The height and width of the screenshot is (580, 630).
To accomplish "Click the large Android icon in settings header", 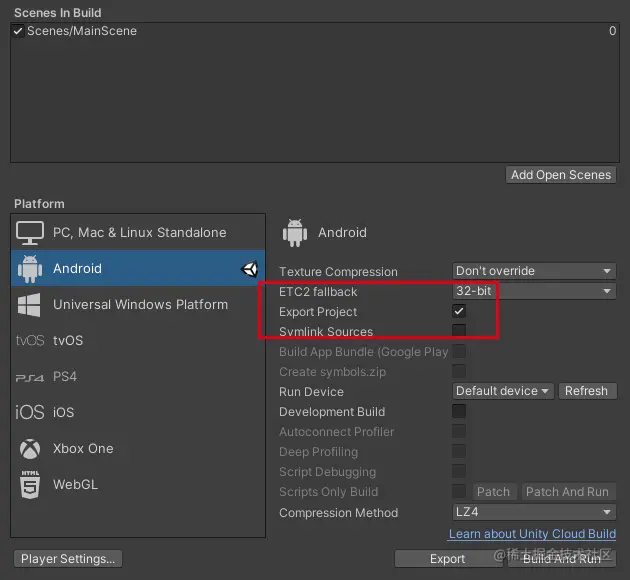I will click(x=295, y=233).
